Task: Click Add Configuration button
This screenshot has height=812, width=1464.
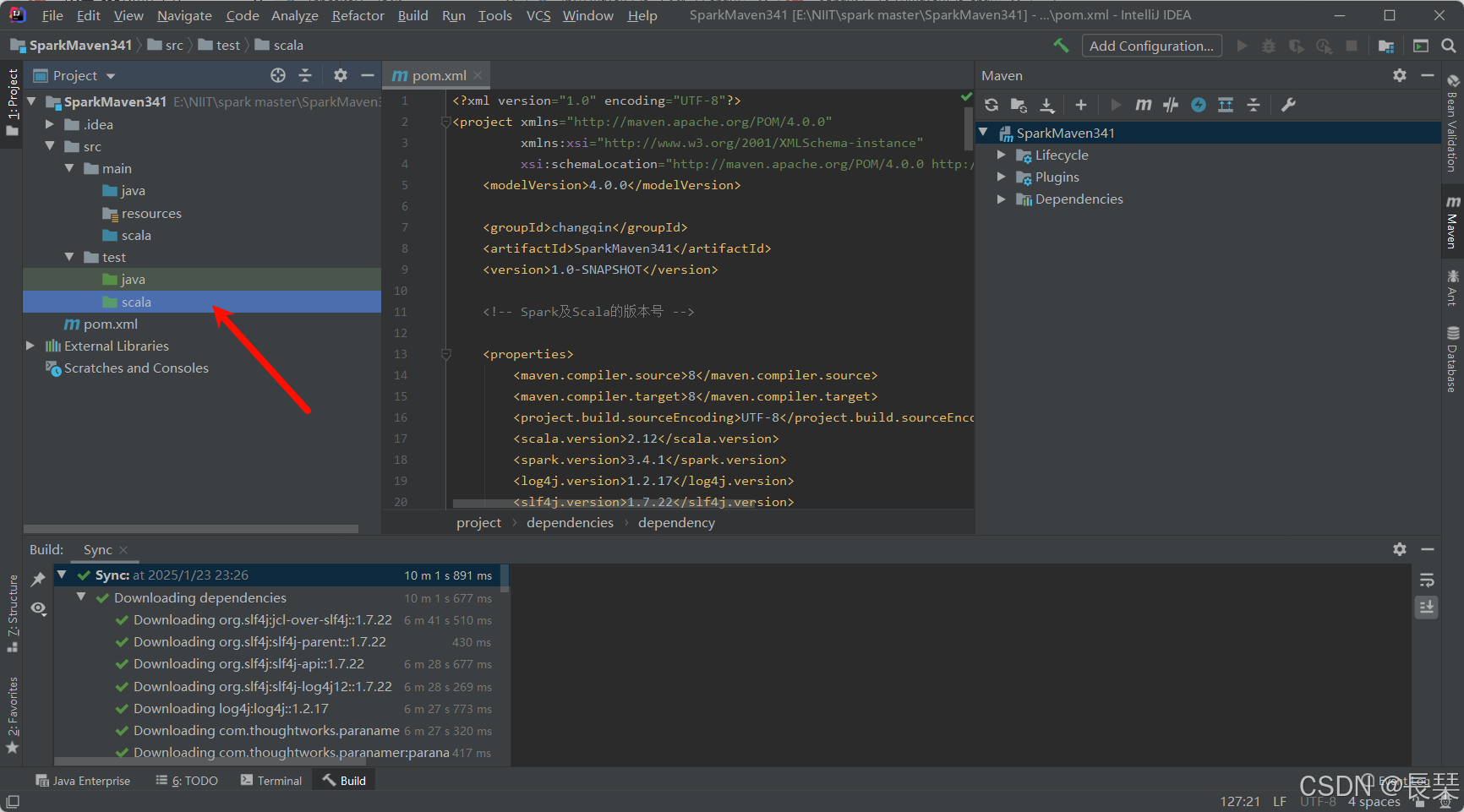Action: point(1151,46)
